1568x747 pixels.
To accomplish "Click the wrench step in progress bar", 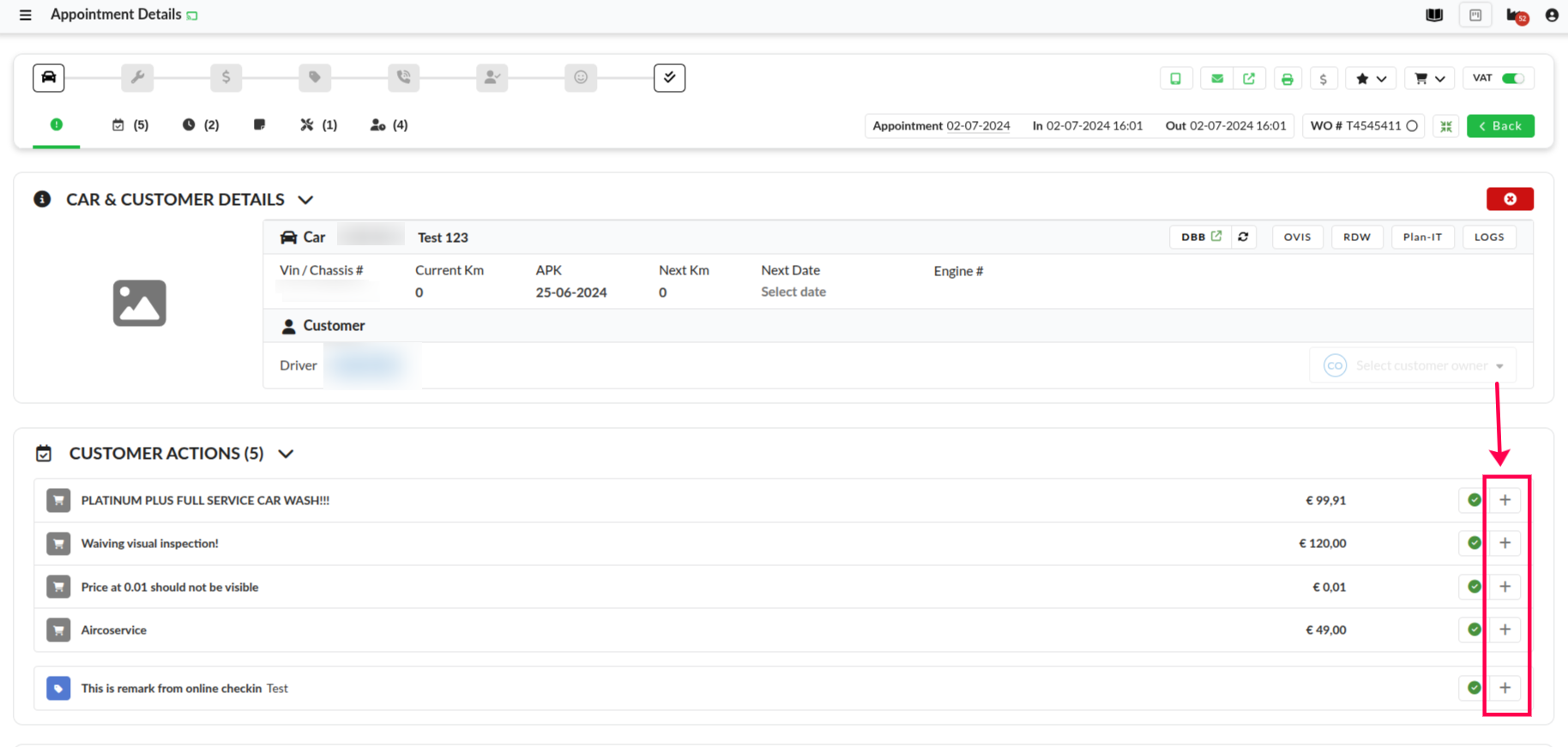I will coord(137,78).
